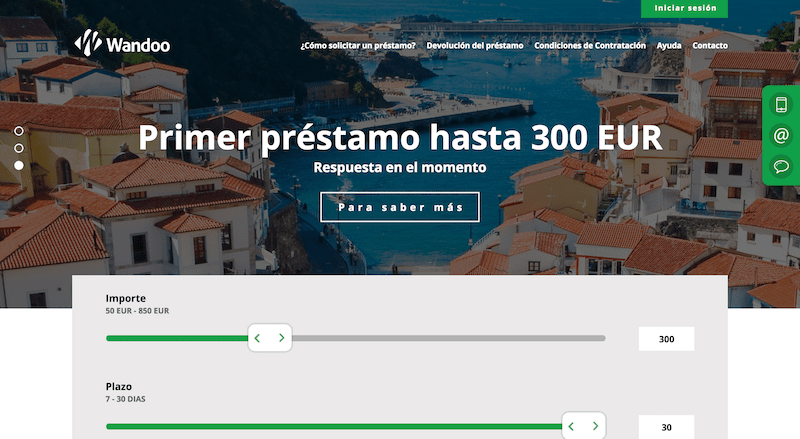Focus the Importe amount field showing 300

pos(666,339)
